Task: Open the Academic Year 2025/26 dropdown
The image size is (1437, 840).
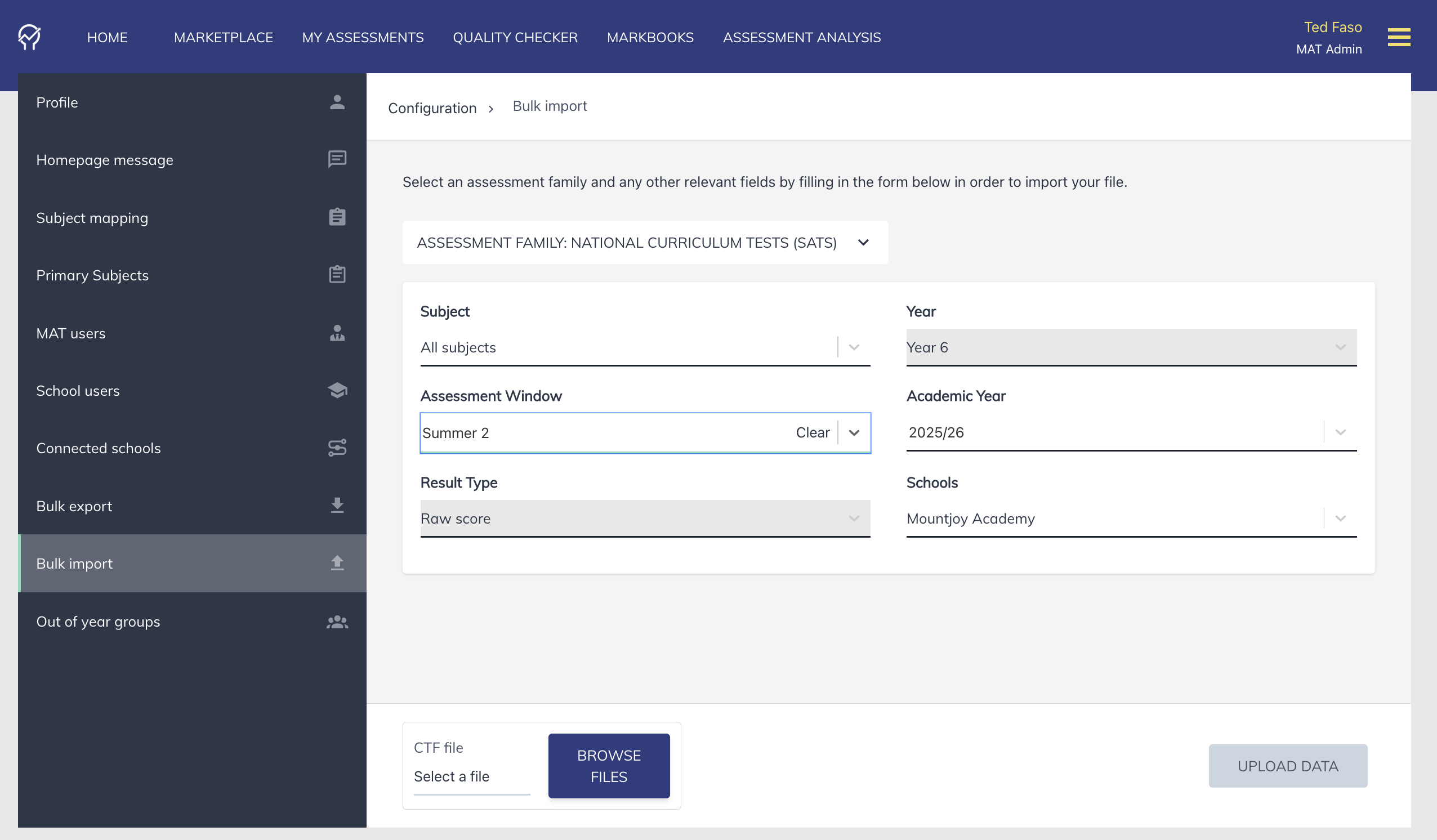Action: click(x=1131, y=432)
